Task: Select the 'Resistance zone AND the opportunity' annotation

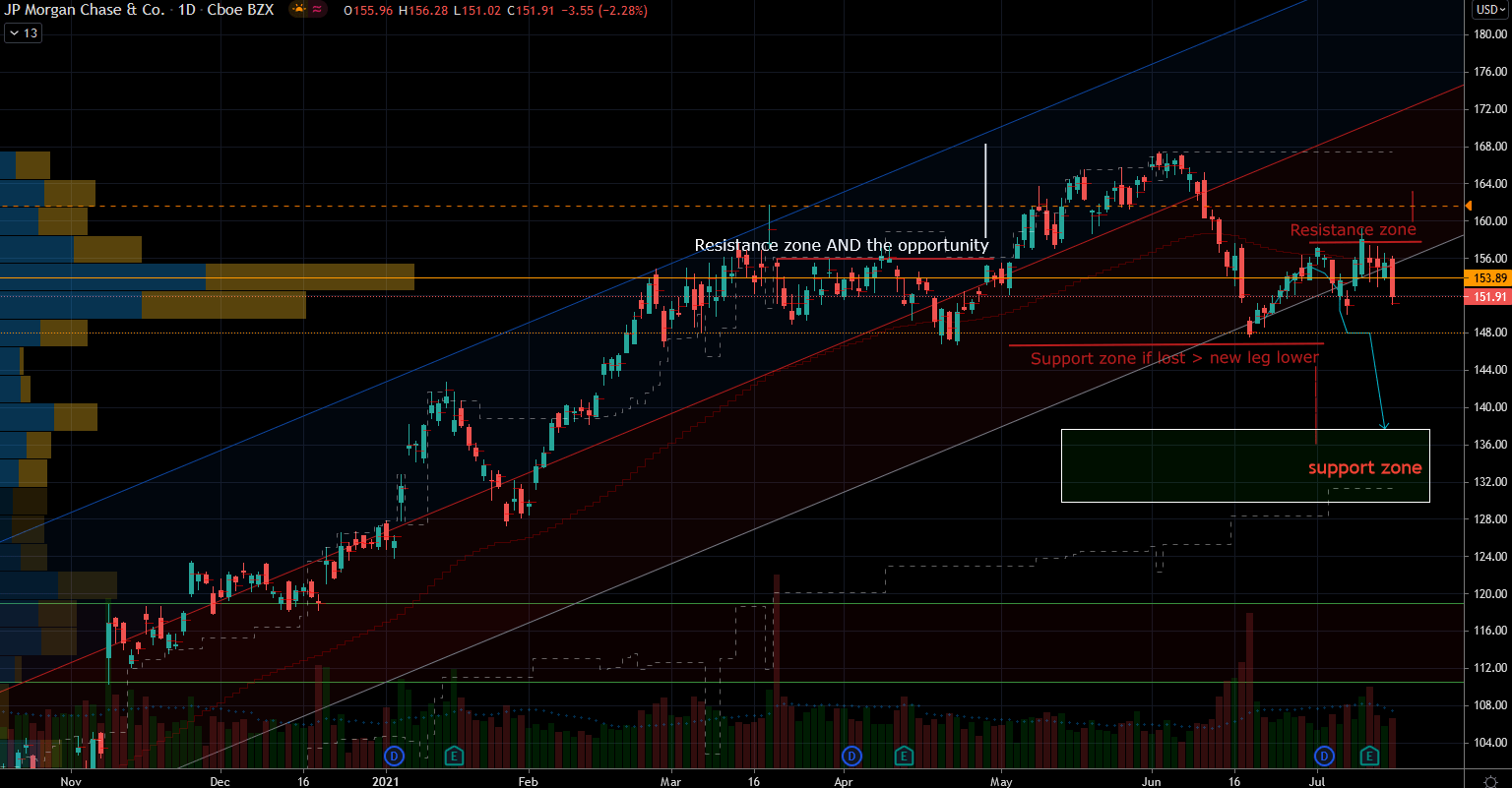Action: [842, 245]
